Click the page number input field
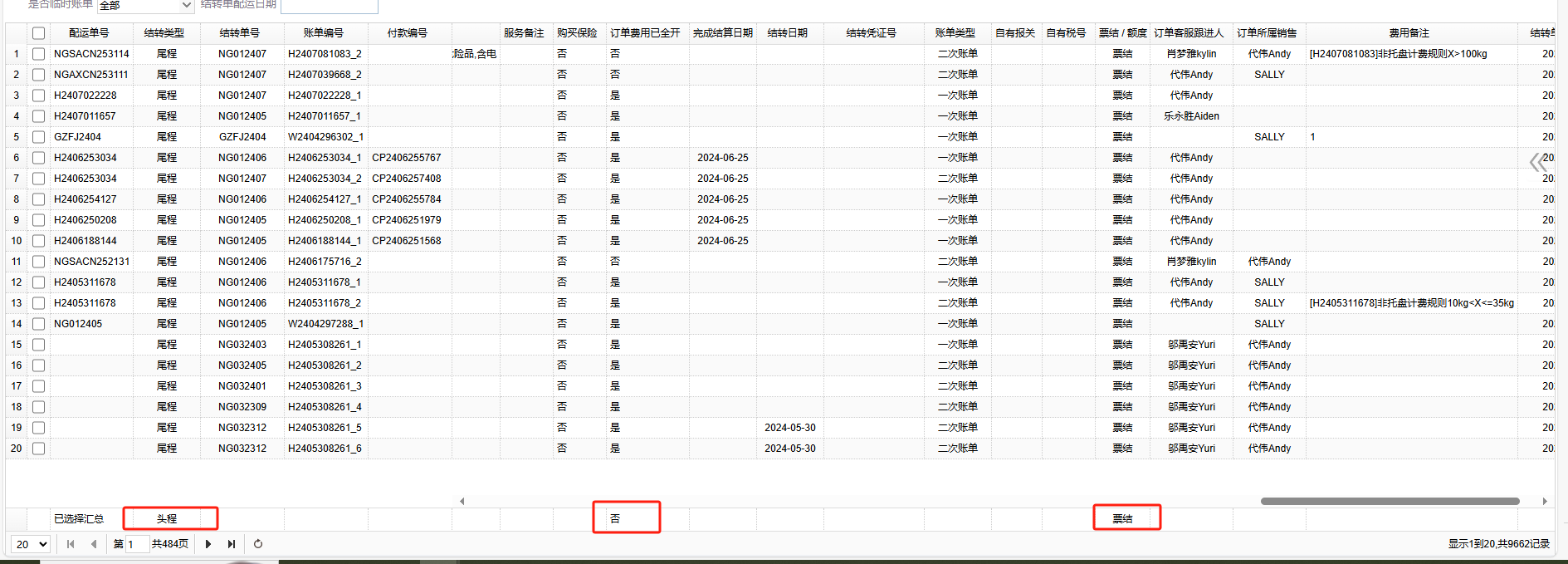Image resolution: width=1568 pixels, height=564 pixels. tap(136, 544)
